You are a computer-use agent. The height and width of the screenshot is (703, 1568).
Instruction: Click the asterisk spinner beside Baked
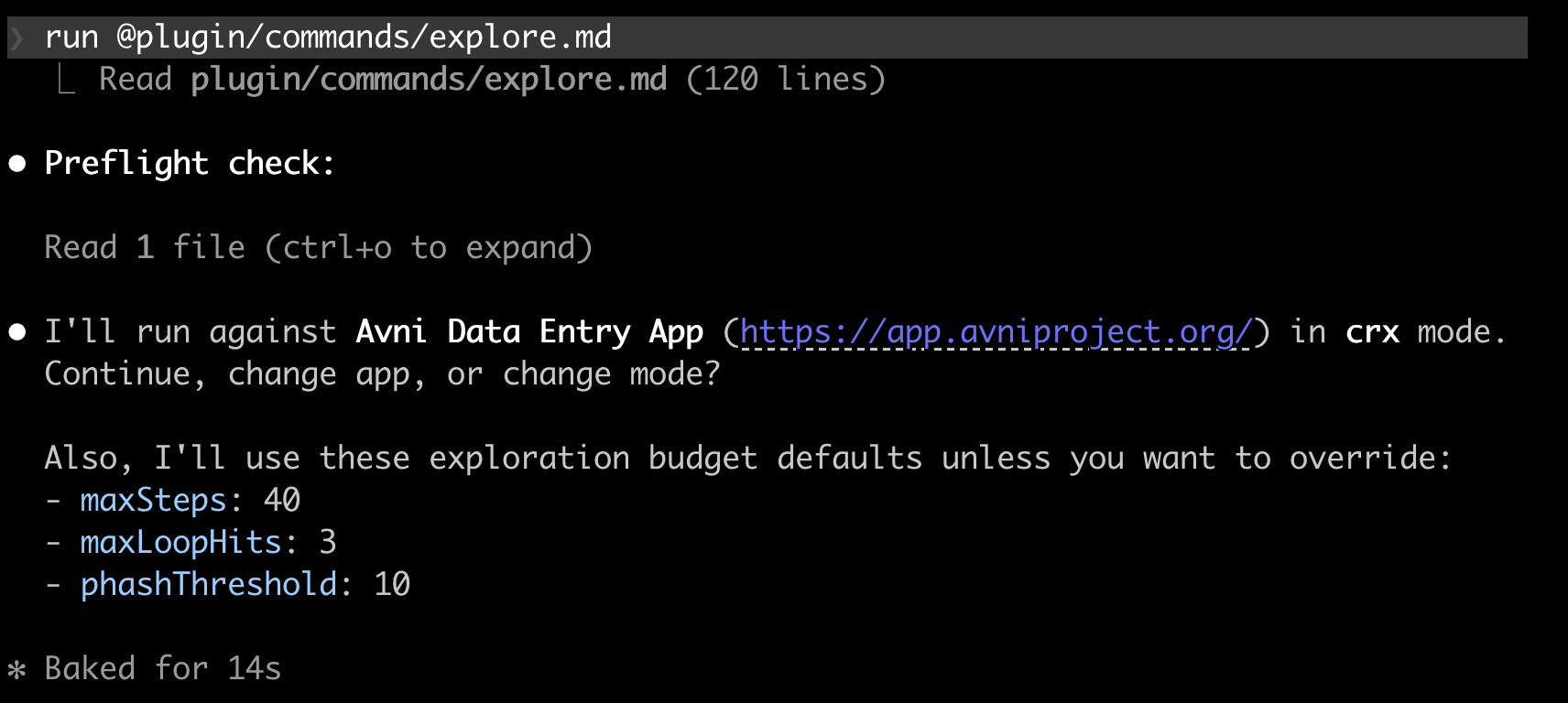click(16, 670)
